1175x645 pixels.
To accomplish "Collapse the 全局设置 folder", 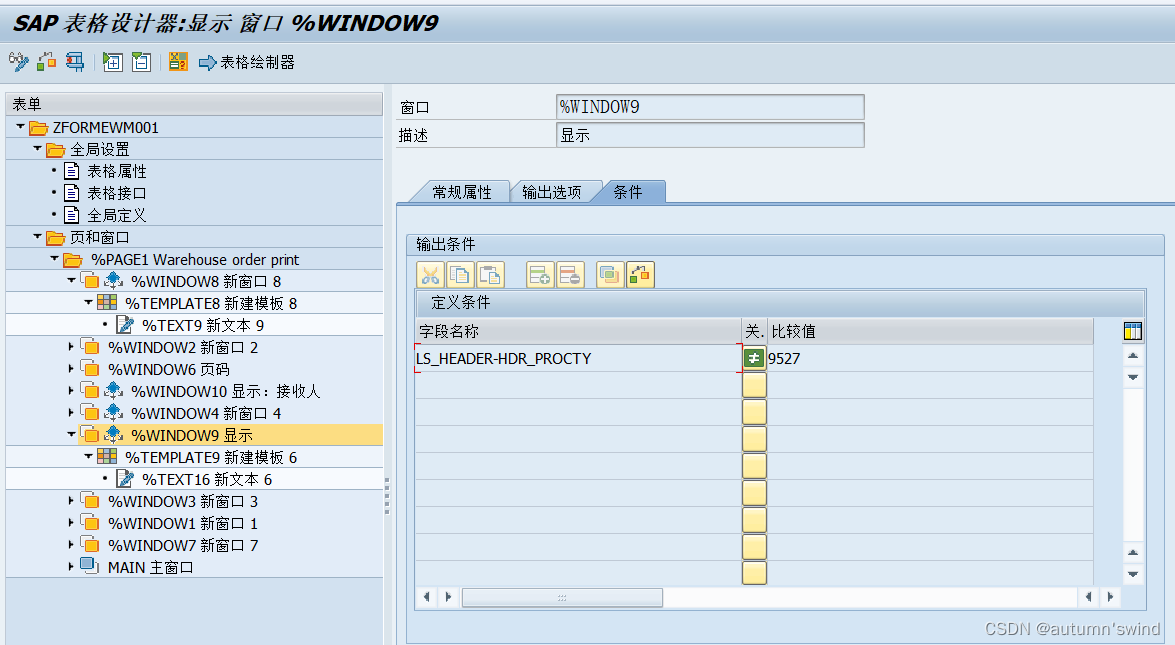I will [37, 148].
